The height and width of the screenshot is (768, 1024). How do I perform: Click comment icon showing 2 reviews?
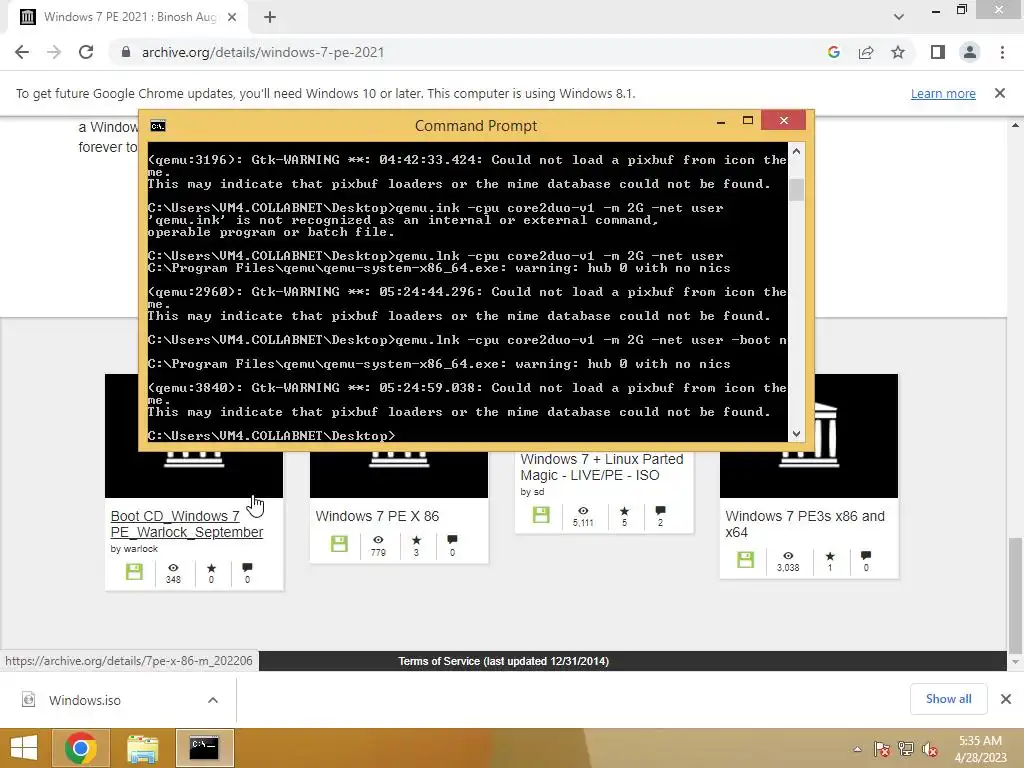point(660,510)
